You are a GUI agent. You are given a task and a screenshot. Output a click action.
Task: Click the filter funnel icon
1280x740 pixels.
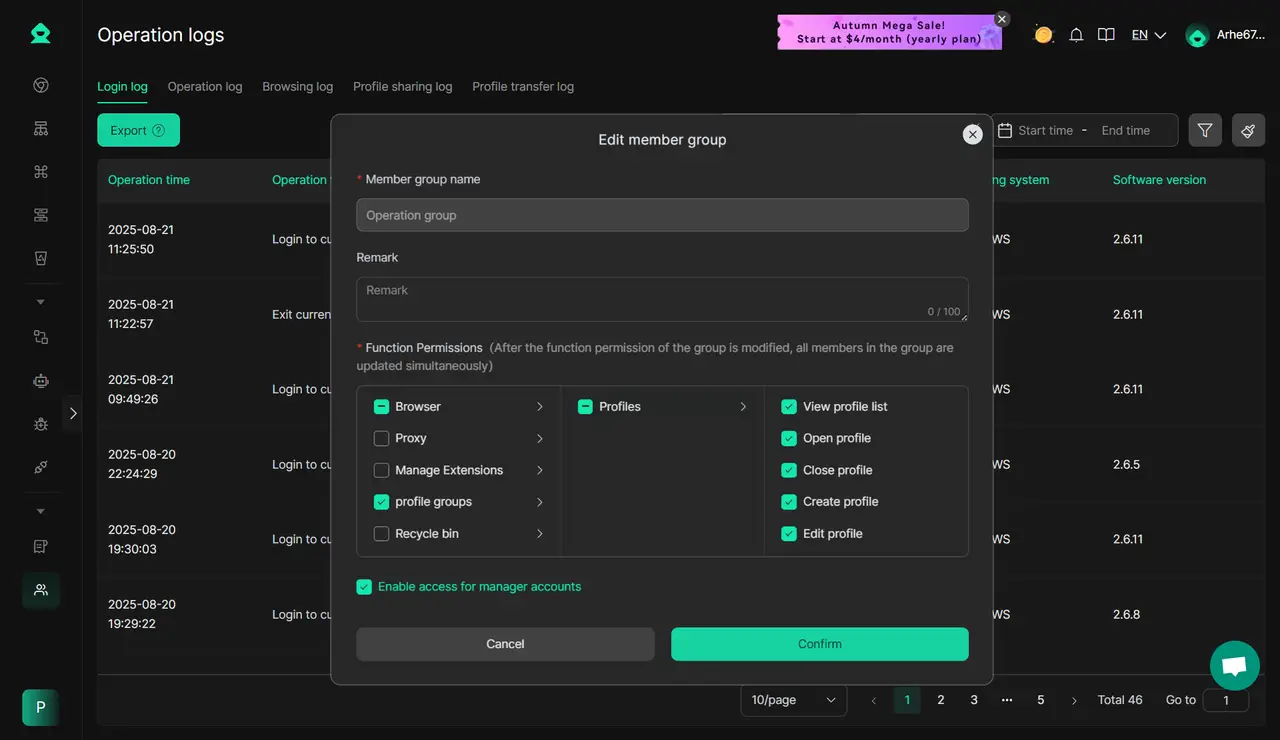click(x=1205, y=130)
